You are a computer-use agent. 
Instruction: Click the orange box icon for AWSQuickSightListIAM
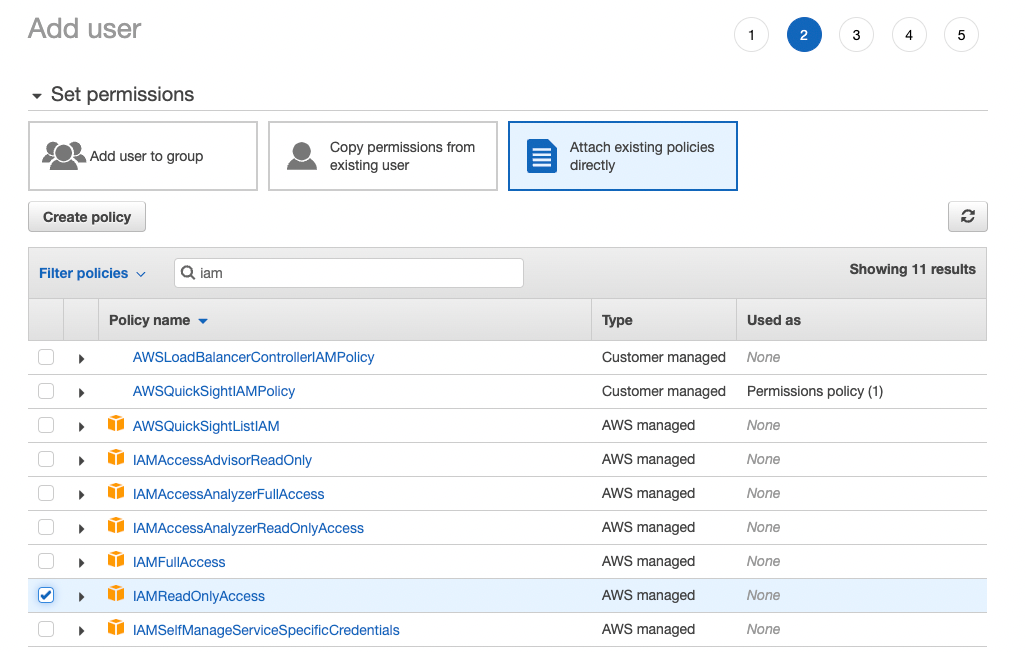[116, 424]
